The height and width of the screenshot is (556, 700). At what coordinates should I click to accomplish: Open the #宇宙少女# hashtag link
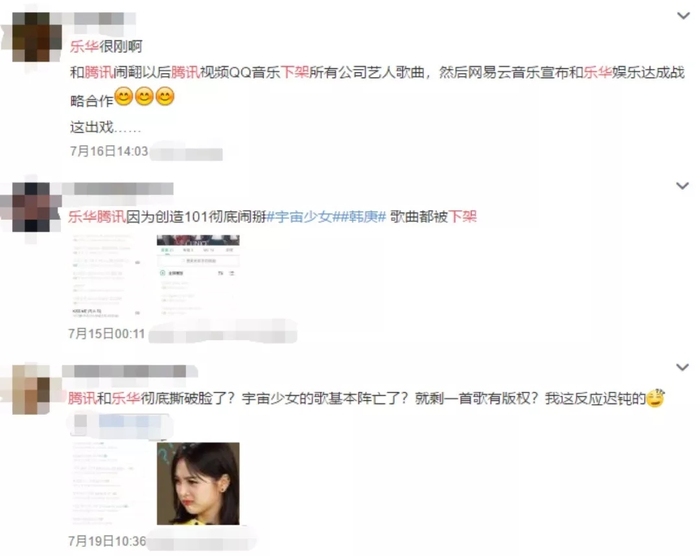[x=300, y=217]
